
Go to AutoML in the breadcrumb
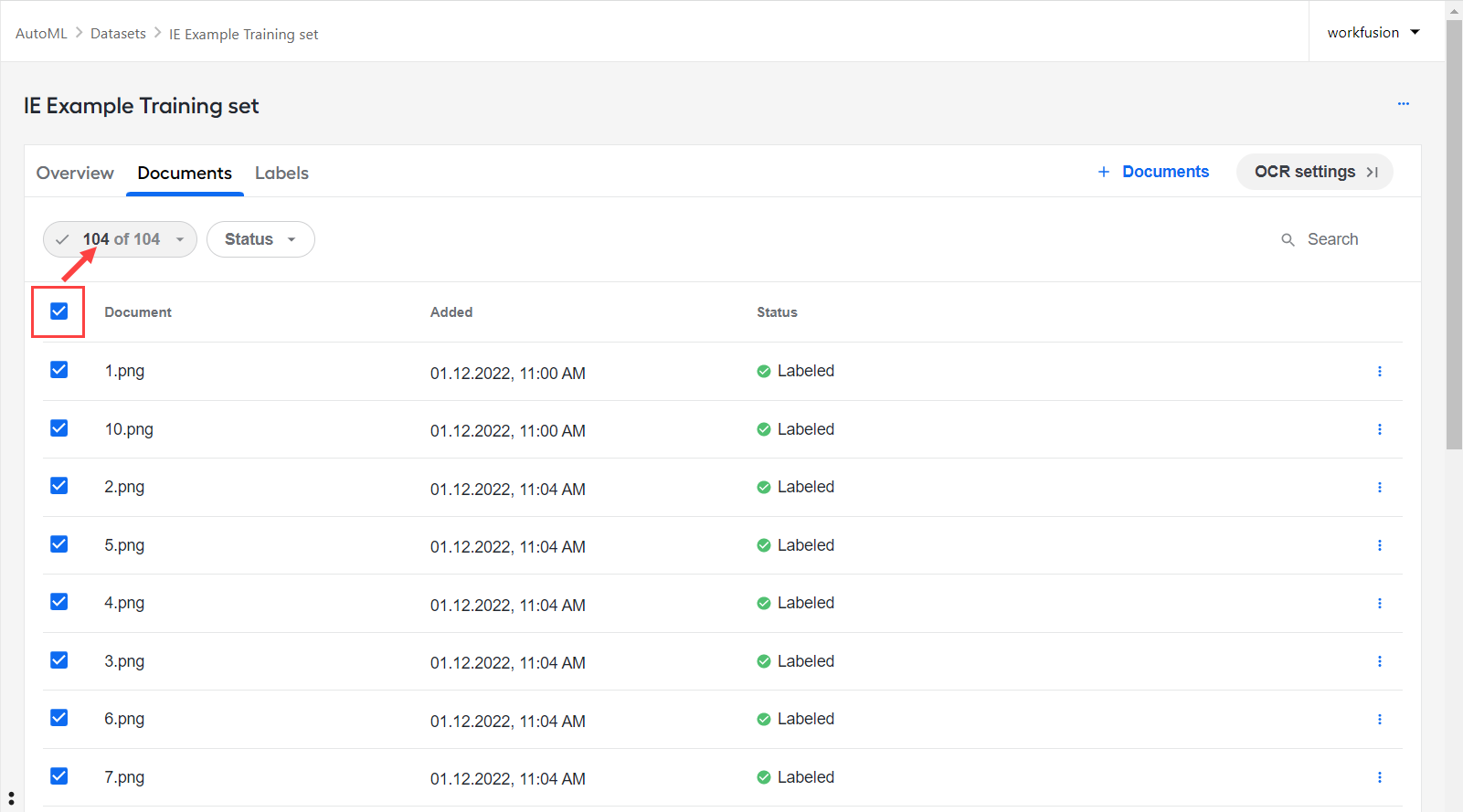[x=41, y=34]
